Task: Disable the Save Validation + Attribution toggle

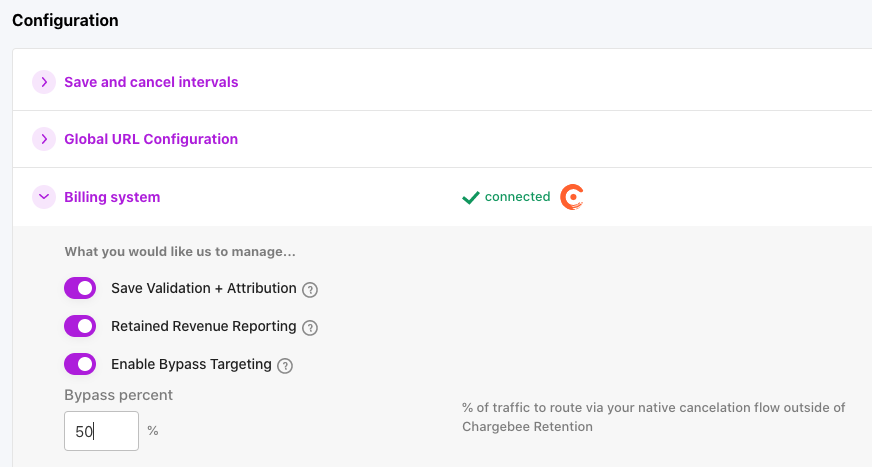Action: (x=80, y=288)
